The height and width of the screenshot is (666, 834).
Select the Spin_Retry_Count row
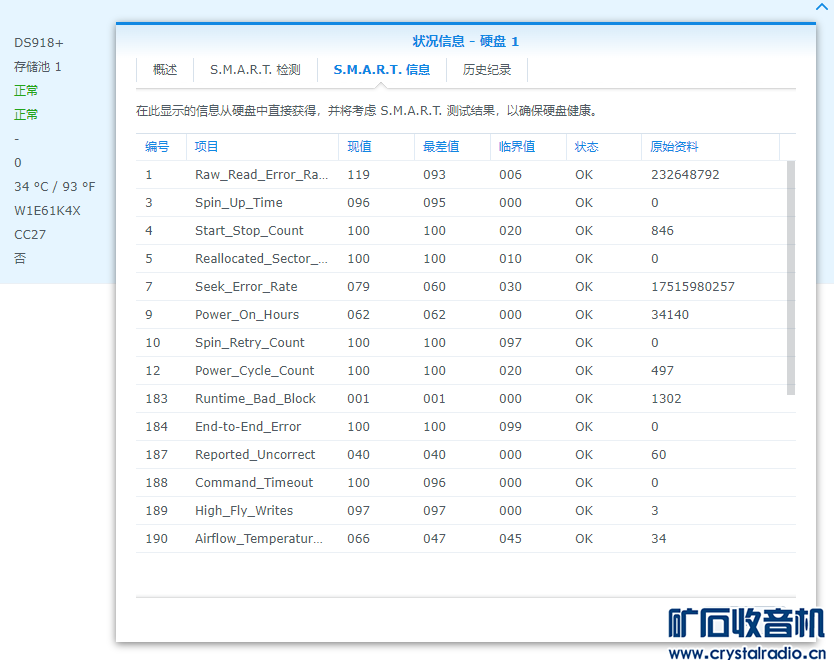click(461, 343)
